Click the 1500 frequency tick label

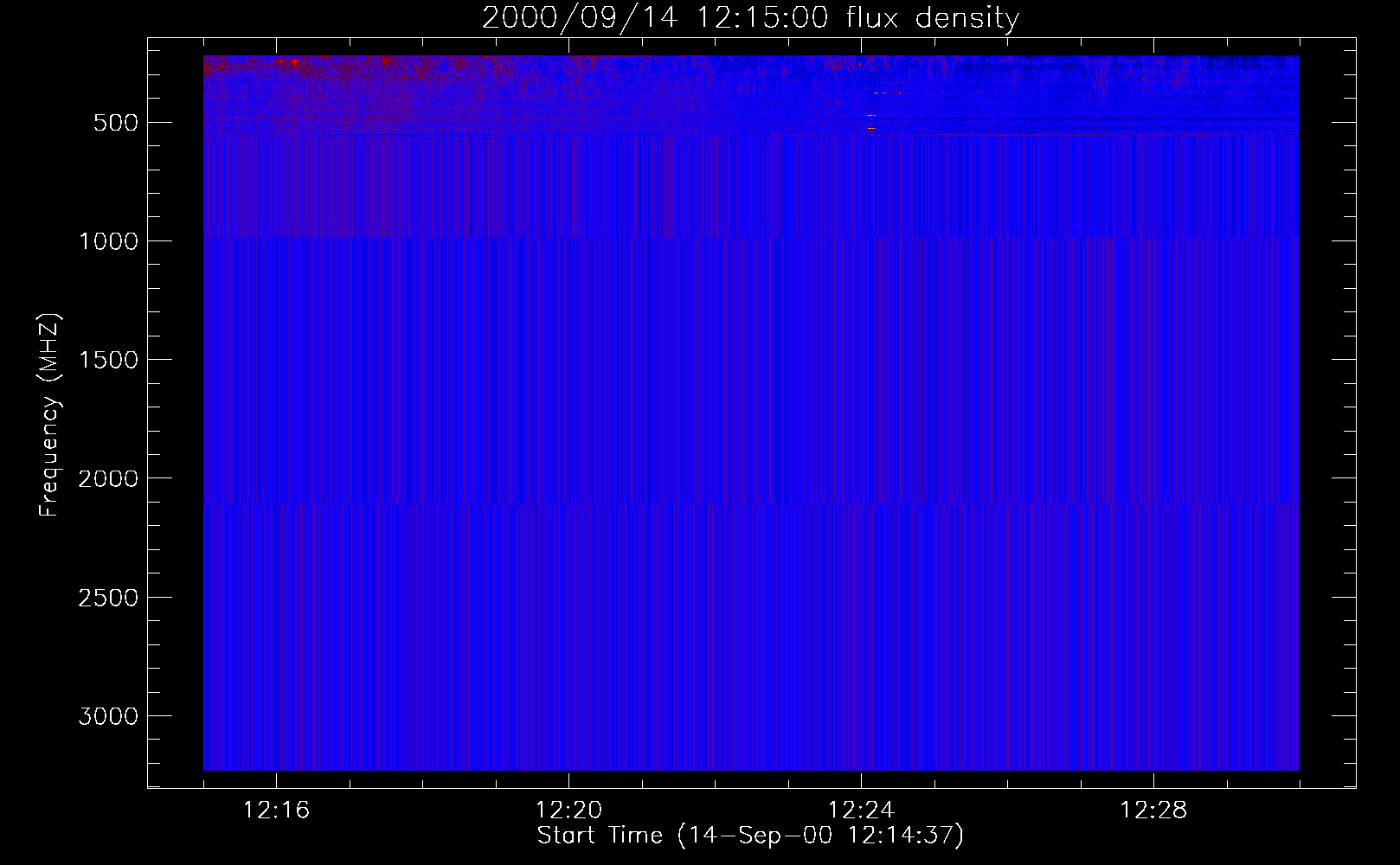click(x=108, y=360)
